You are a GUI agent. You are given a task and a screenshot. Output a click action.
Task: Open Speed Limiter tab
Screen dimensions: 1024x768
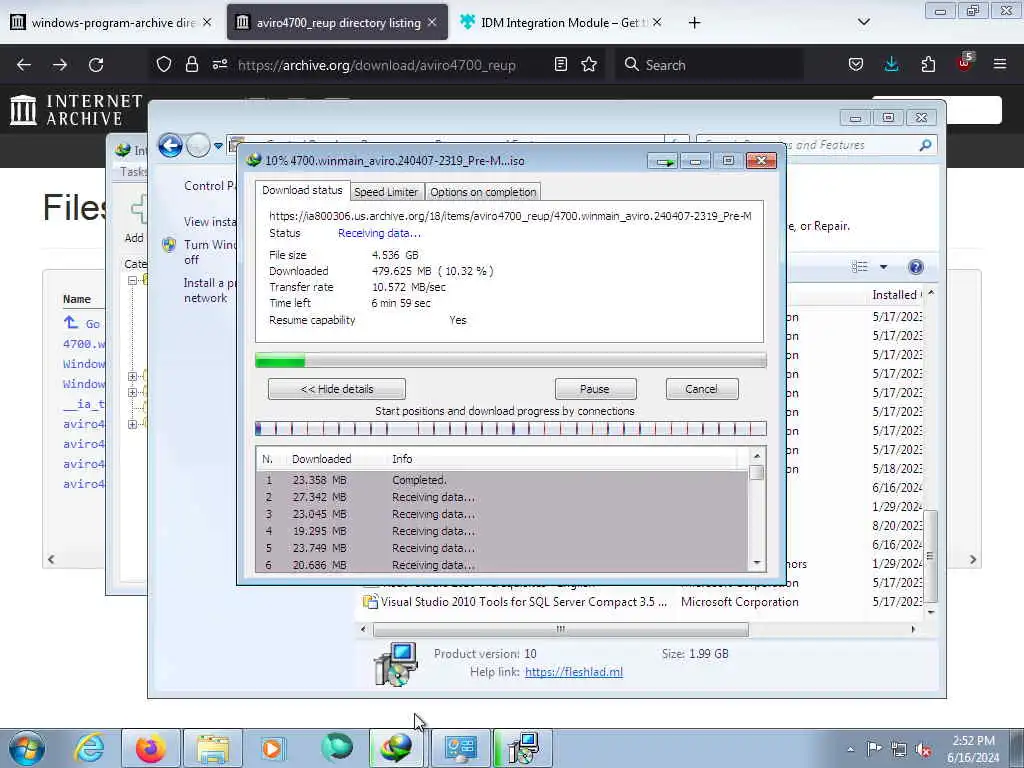386,192
